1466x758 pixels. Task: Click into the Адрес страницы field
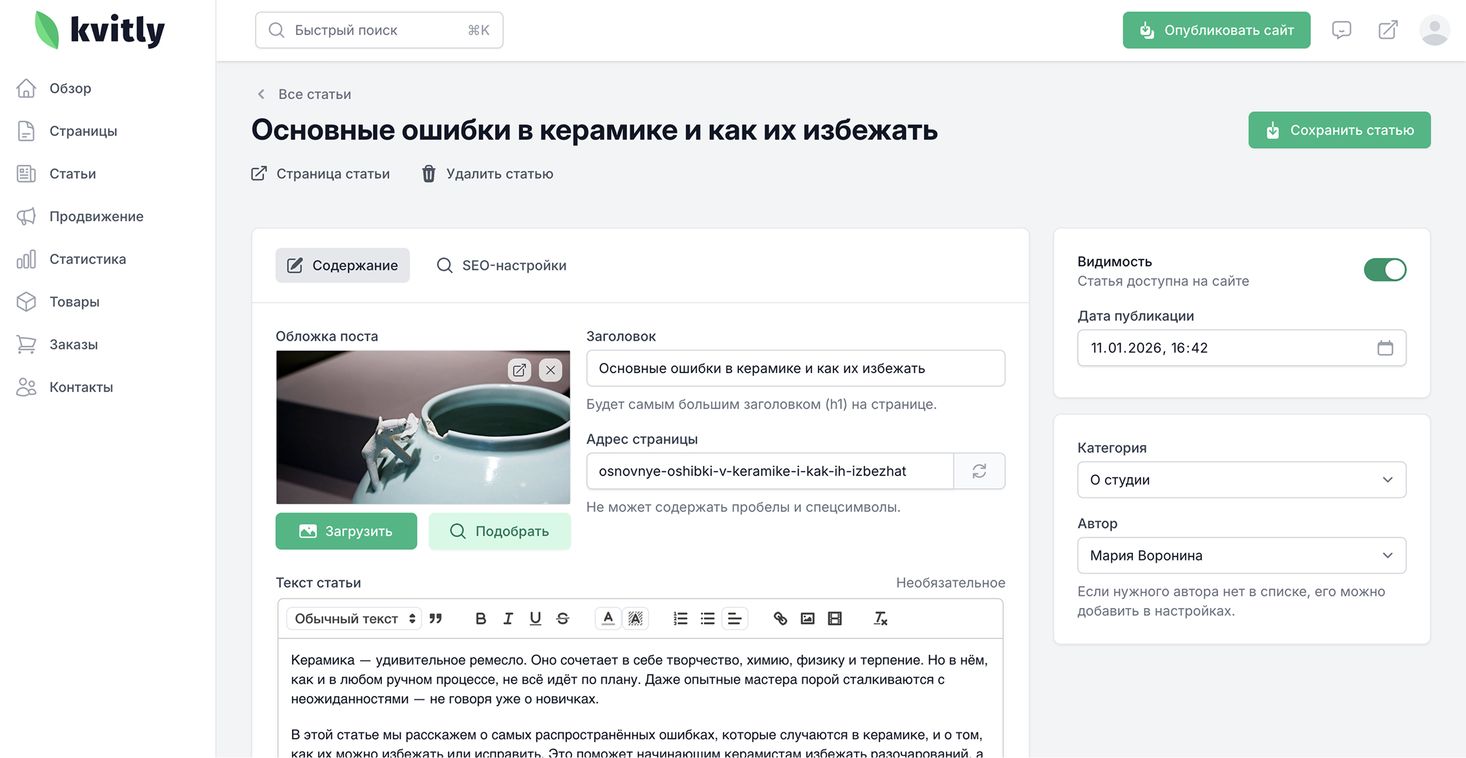click(x=770, y=471)
